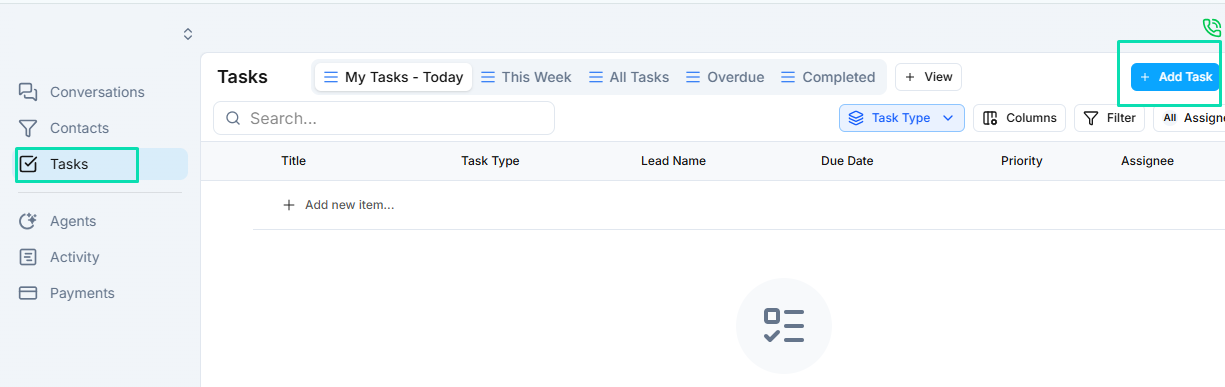Expand the workspace switcher chevrons
Viewport: 1225px width, 387px height.
click(187, 34)
